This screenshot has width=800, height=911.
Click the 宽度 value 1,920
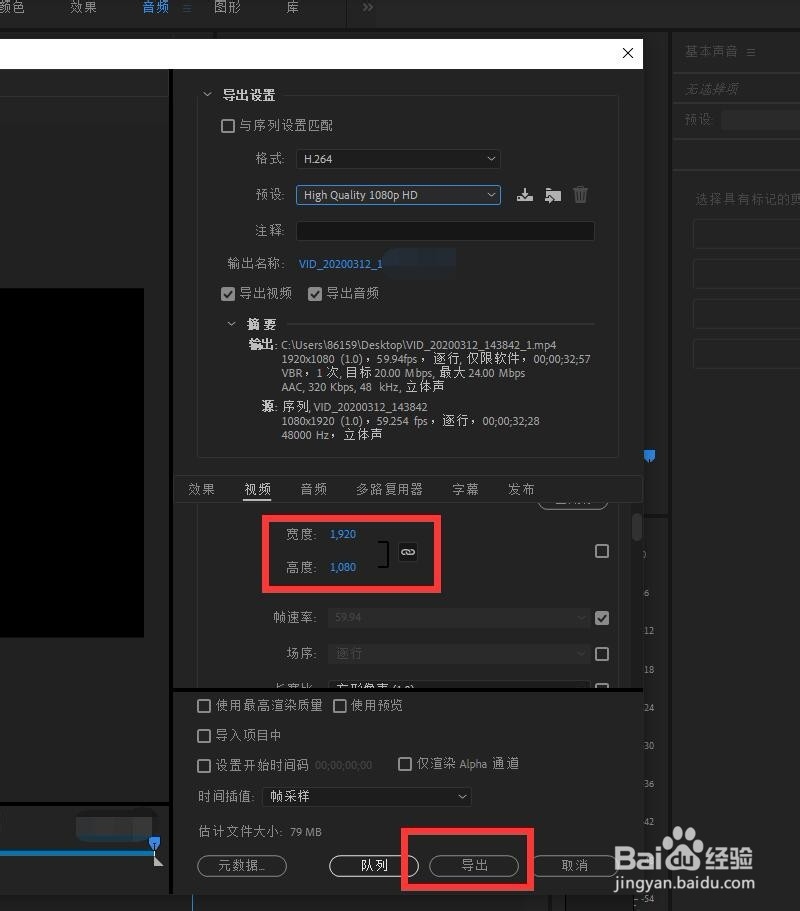pyautogui.click(x=343, y=534)
